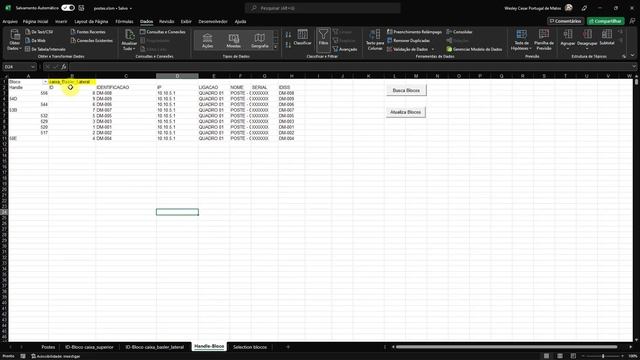This screenshot has width=640, height=360.
Task: Choose the Geografia data type
Action: (x=260, y=41)
